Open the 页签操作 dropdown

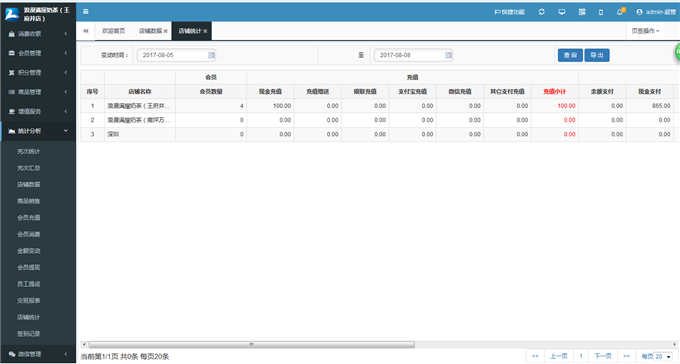[645, 31]
